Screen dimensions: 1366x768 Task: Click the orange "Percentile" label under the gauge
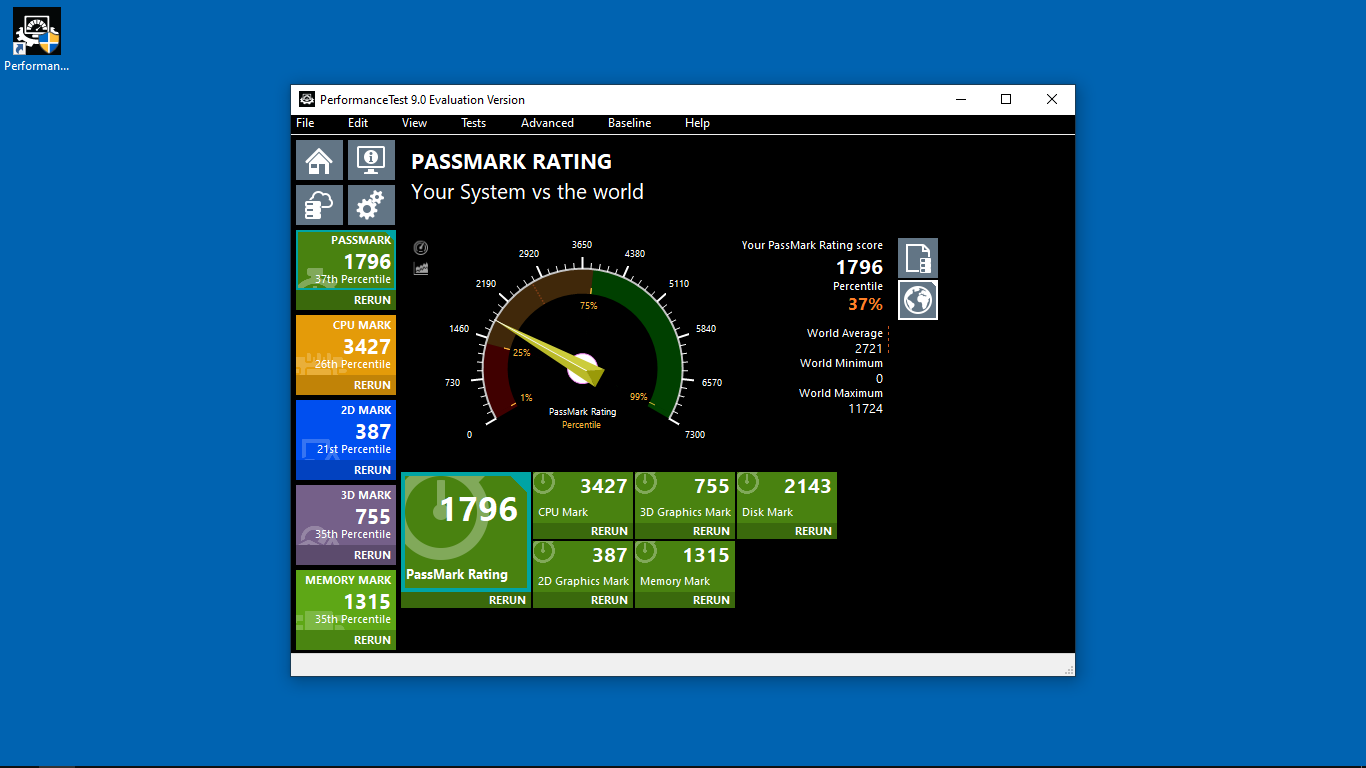click(x=582, y=425)
